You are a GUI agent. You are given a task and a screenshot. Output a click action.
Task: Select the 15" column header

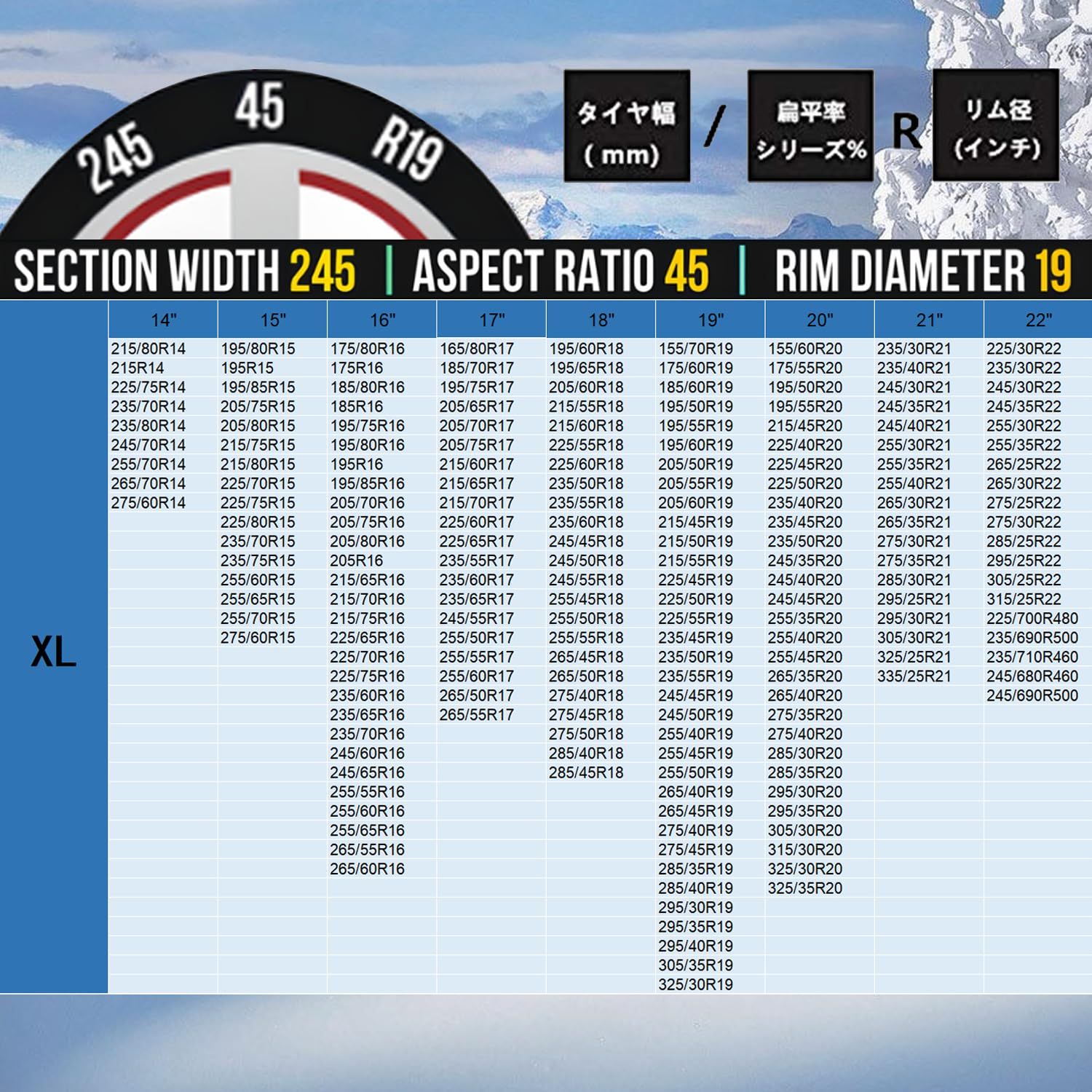(273, 320)
